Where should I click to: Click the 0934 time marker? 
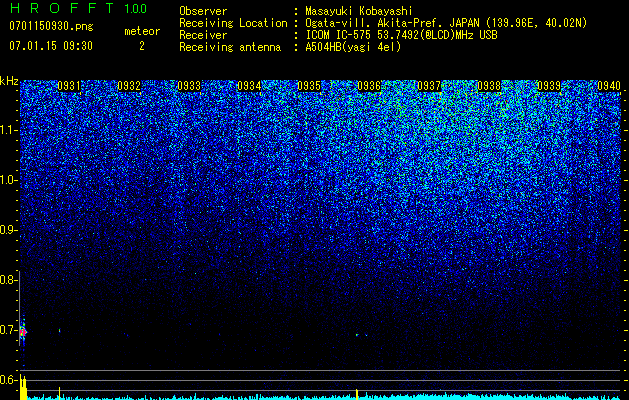[x=249, y=86]
